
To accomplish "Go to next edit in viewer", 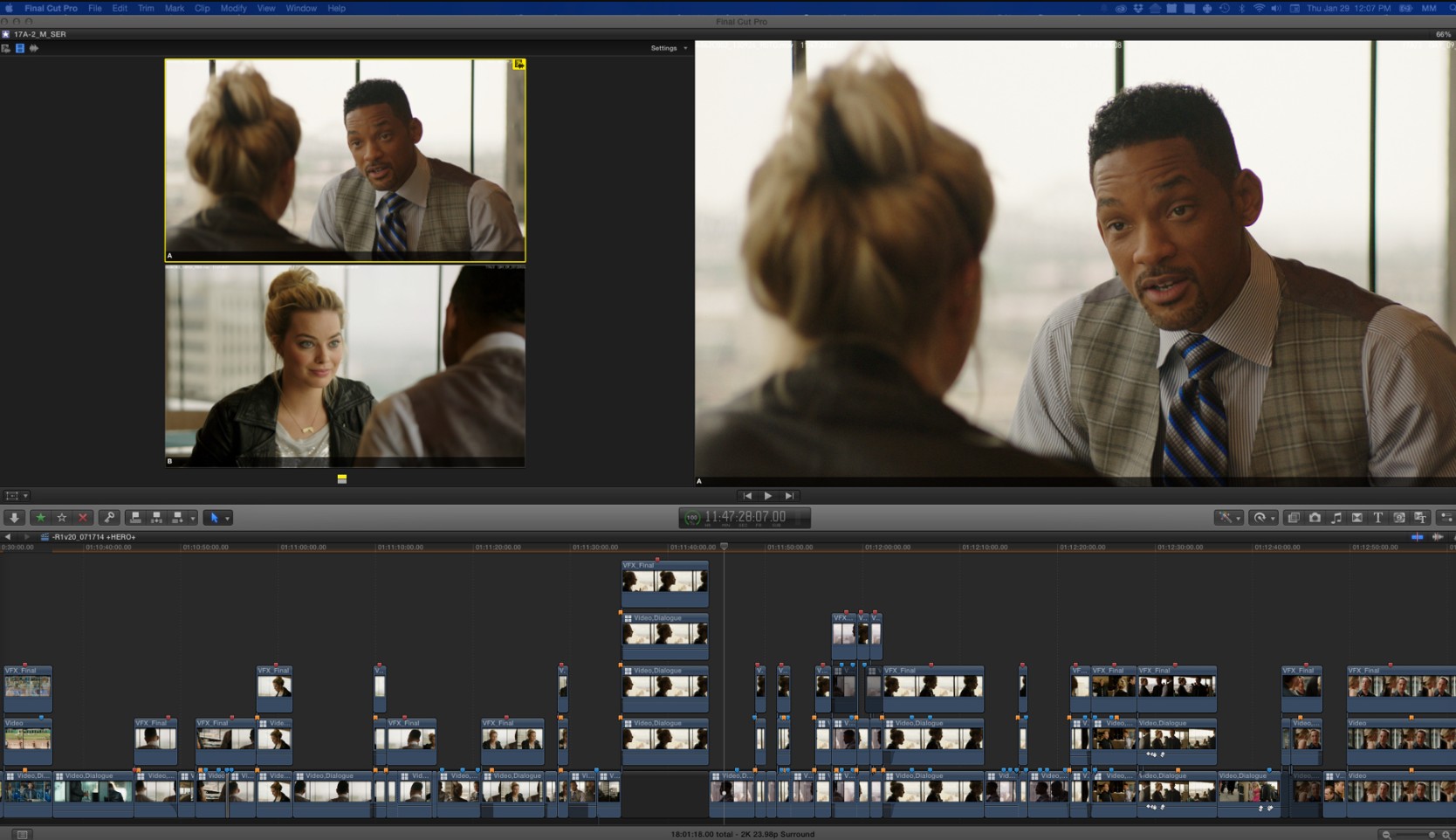I will click(x=789, y=496).
